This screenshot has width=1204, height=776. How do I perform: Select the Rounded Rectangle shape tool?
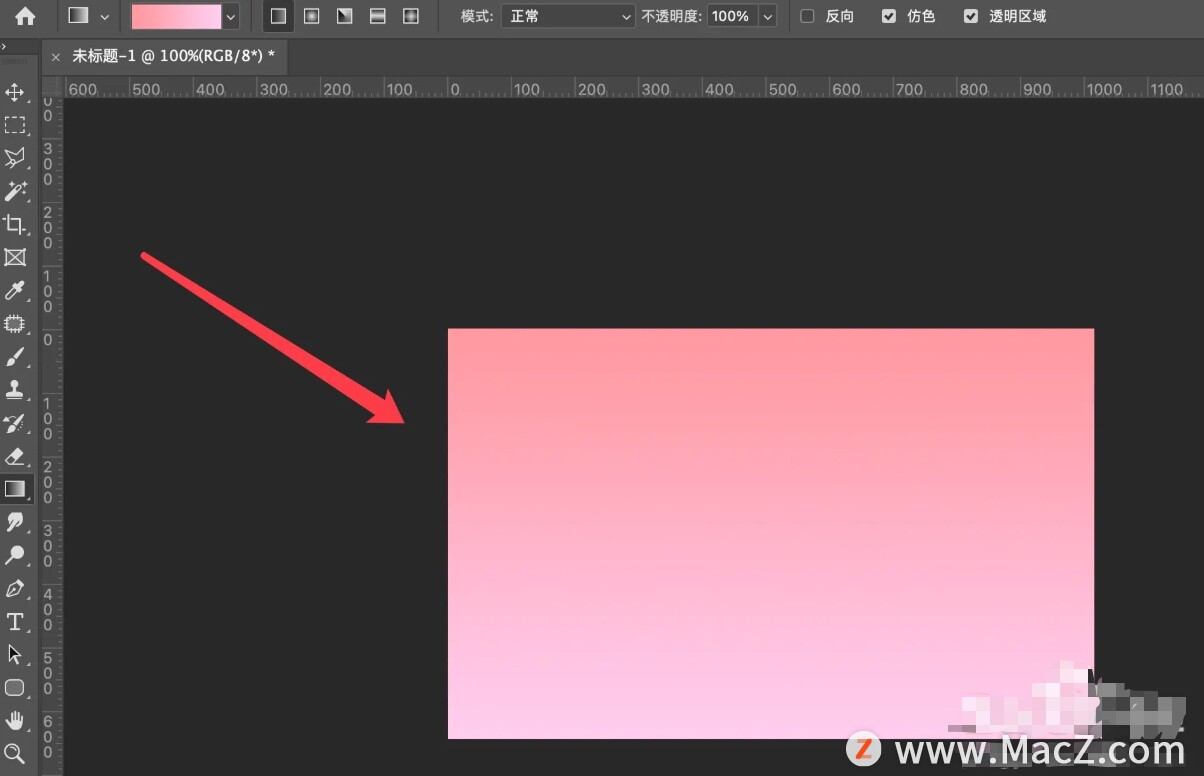coord(15,687)
